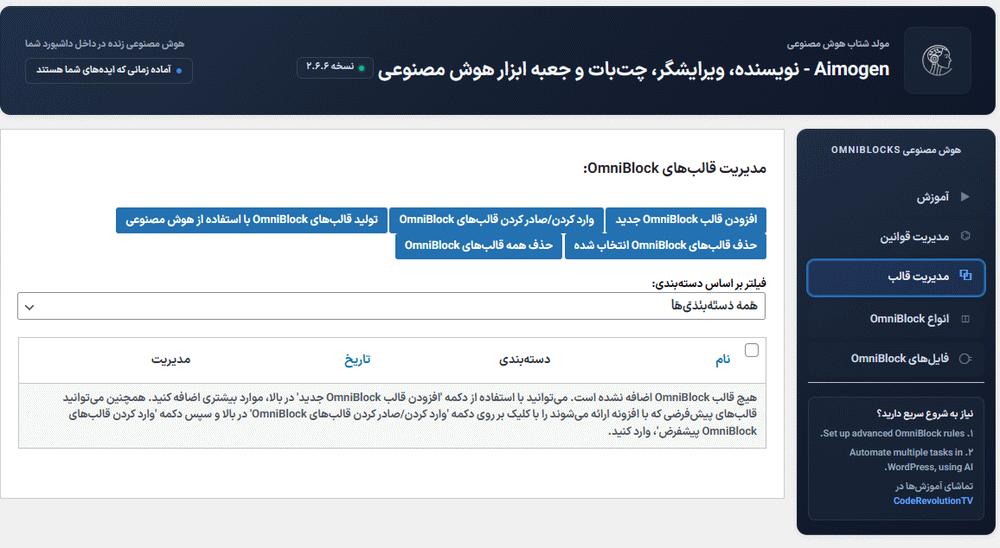This screenshot has width=1000, height=548.
Task: Click the play icon beside آموزش
Action: pos(965,196)
